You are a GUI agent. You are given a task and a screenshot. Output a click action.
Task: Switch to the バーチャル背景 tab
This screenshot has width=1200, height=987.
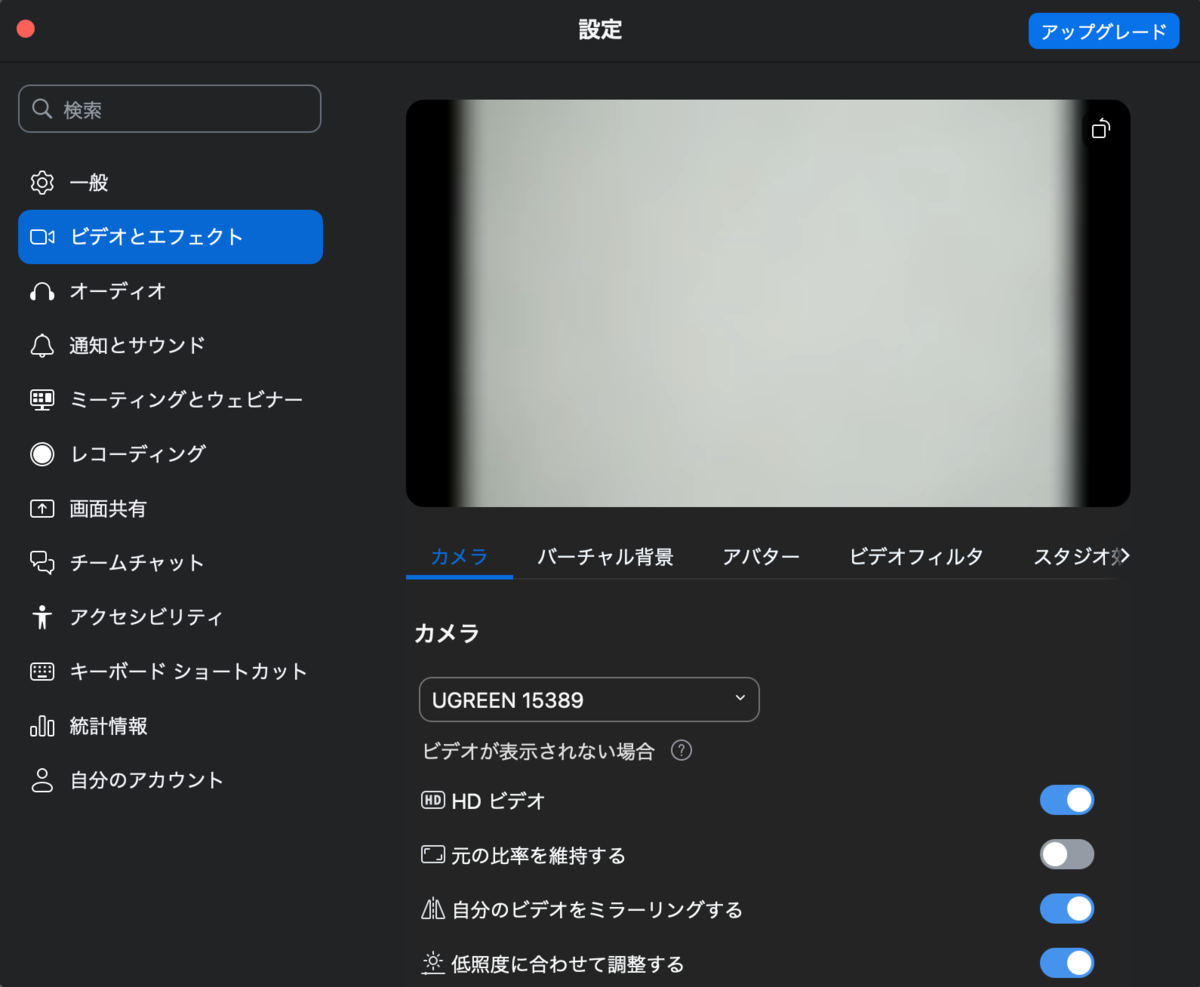tap(605, 557)
